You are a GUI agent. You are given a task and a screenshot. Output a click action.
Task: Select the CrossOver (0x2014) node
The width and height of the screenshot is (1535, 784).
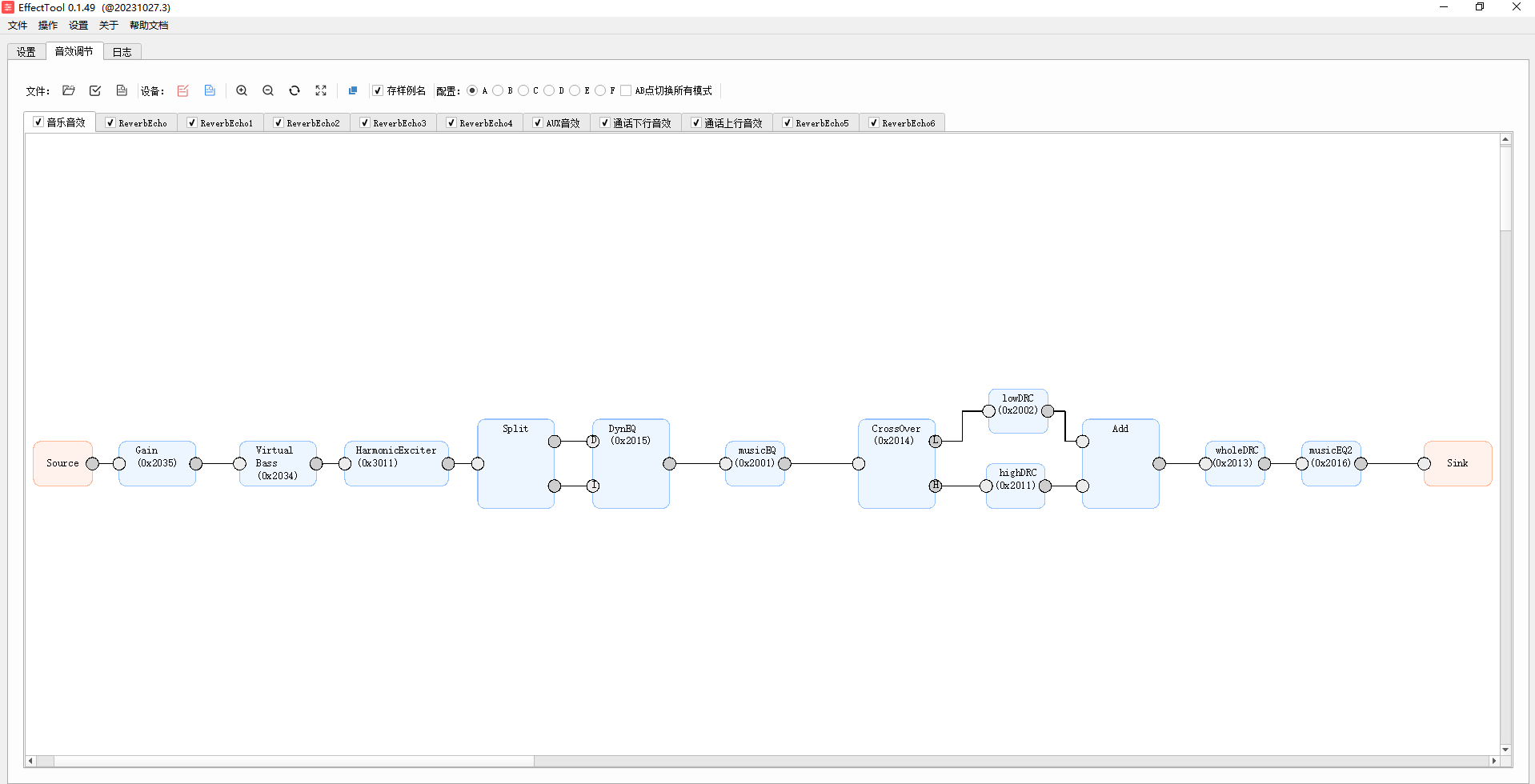coord(896,463)
